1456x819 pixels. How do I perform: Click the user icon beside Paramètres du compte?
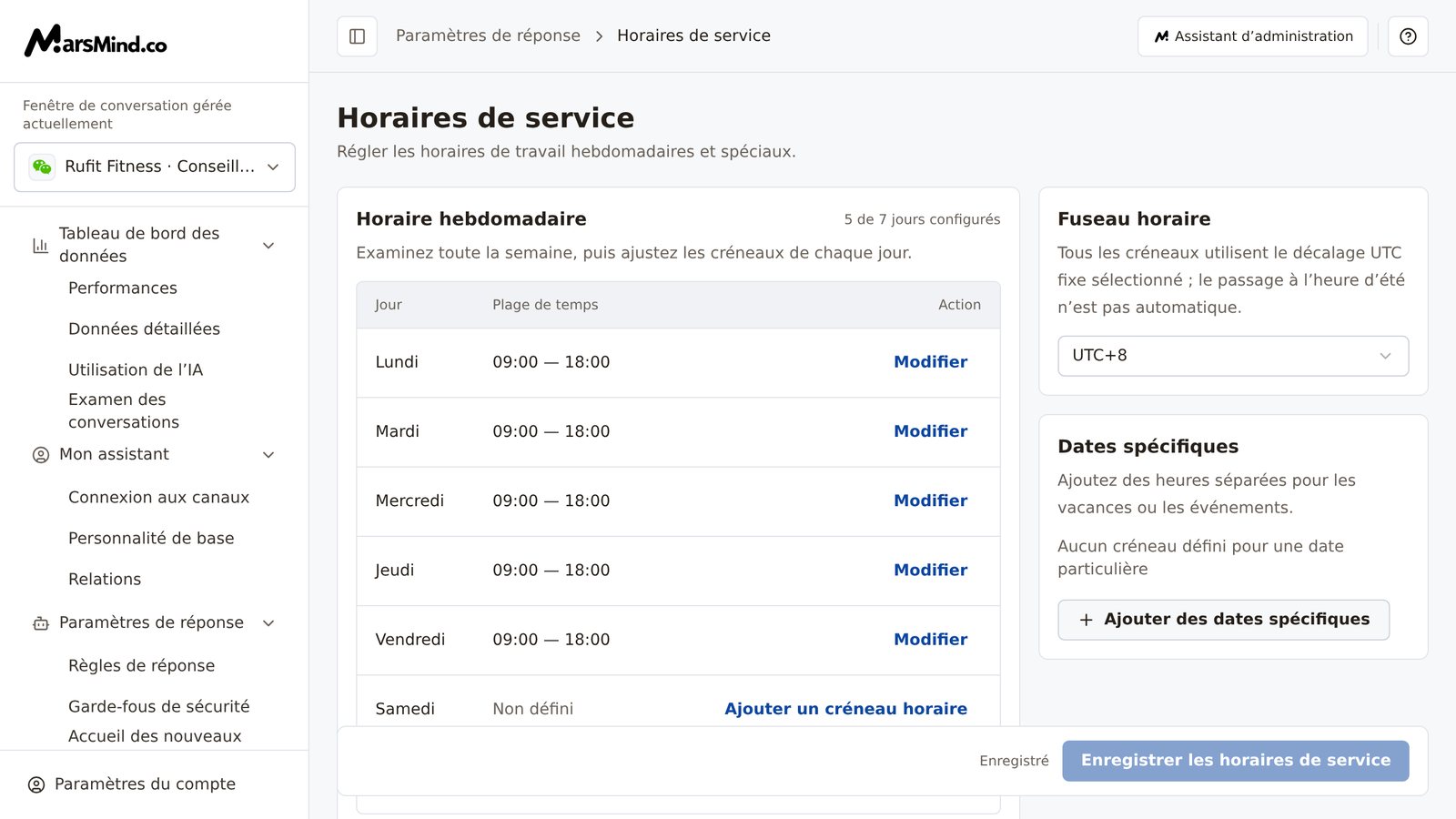(36, 784)
